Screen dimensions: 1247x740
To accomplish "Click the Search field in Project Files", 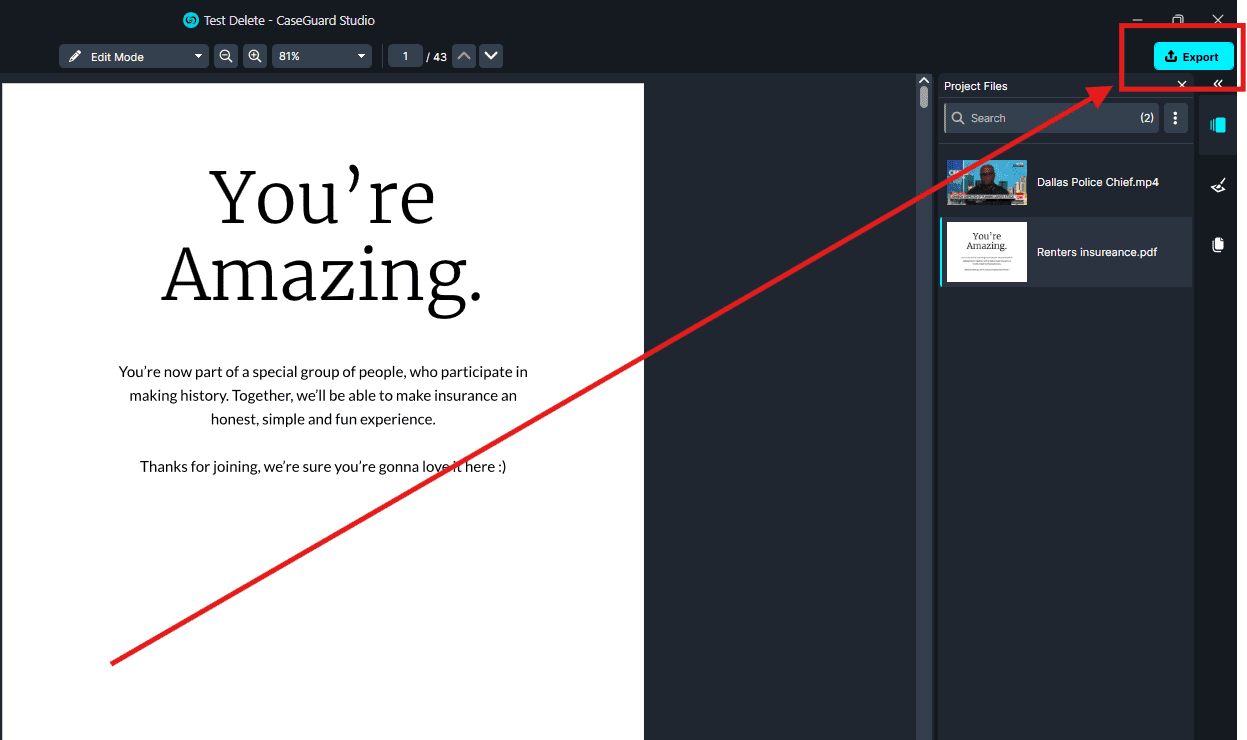I will tap(1040, 118).
